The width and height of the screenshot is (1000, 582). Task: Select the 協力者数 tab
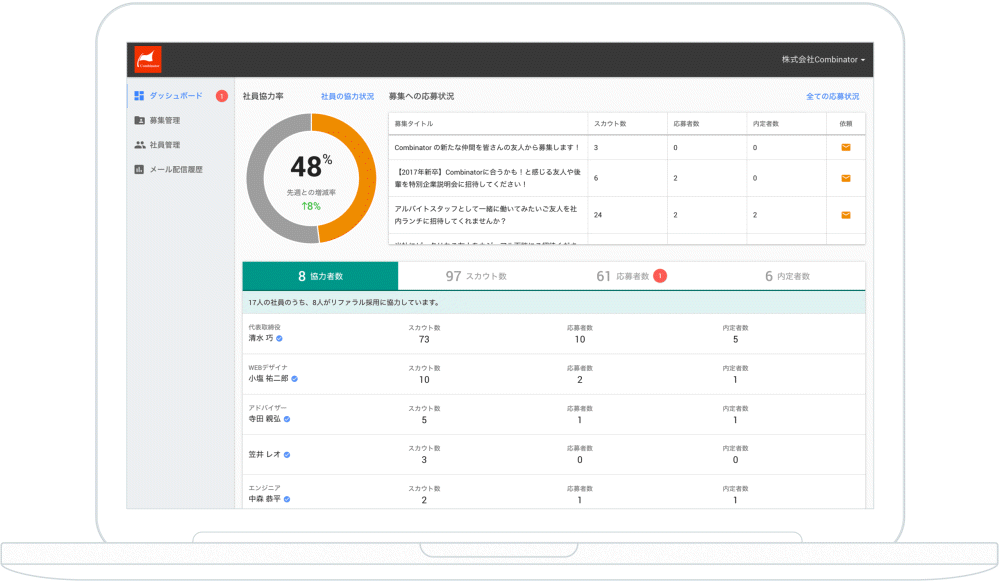320,276
